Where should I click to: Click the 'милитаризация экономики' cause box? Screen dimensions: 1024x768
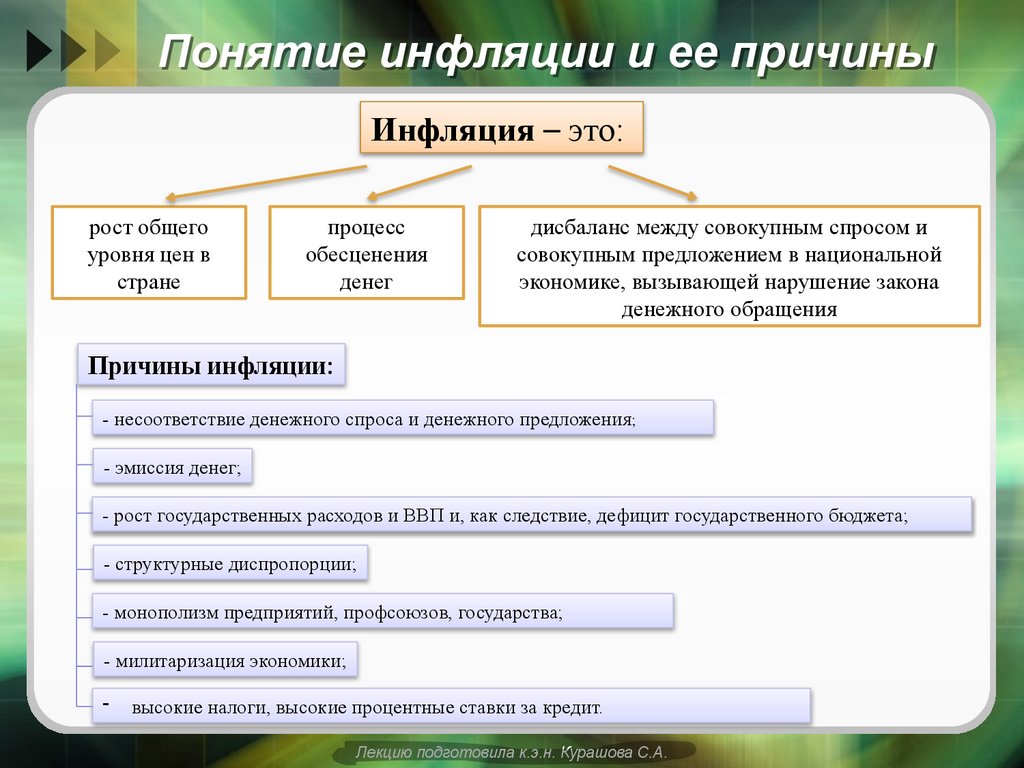(227, 660)
